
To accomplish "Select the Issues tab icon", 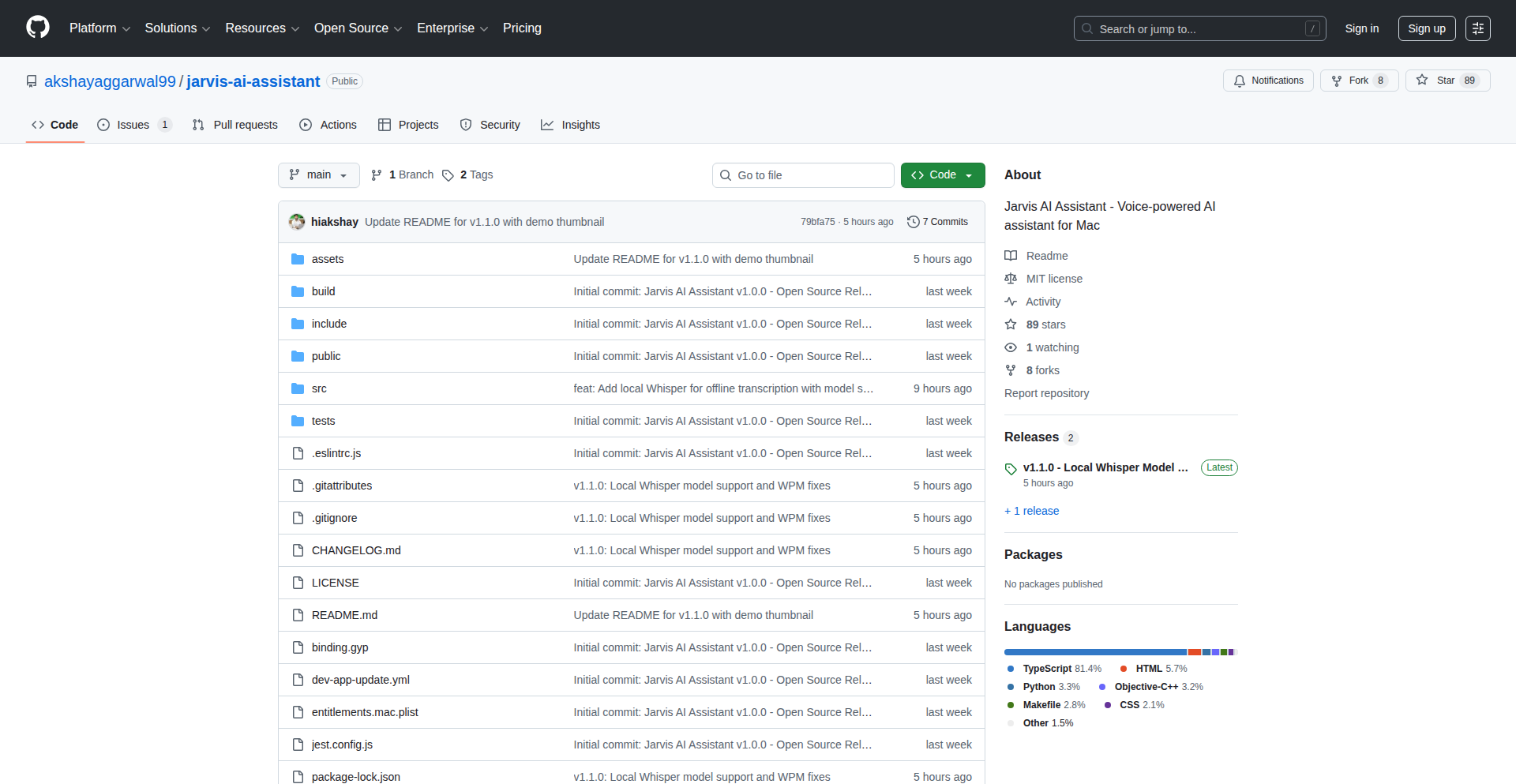I will (103, 125).
